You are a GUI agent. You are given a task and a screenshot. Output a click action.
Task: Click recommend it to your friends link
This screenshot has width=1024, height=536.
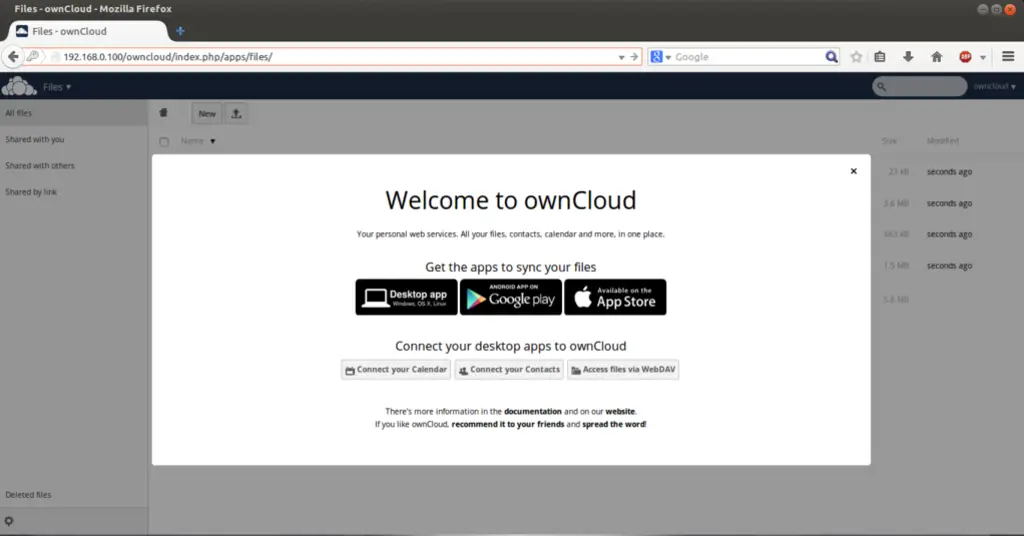(507, 424)
